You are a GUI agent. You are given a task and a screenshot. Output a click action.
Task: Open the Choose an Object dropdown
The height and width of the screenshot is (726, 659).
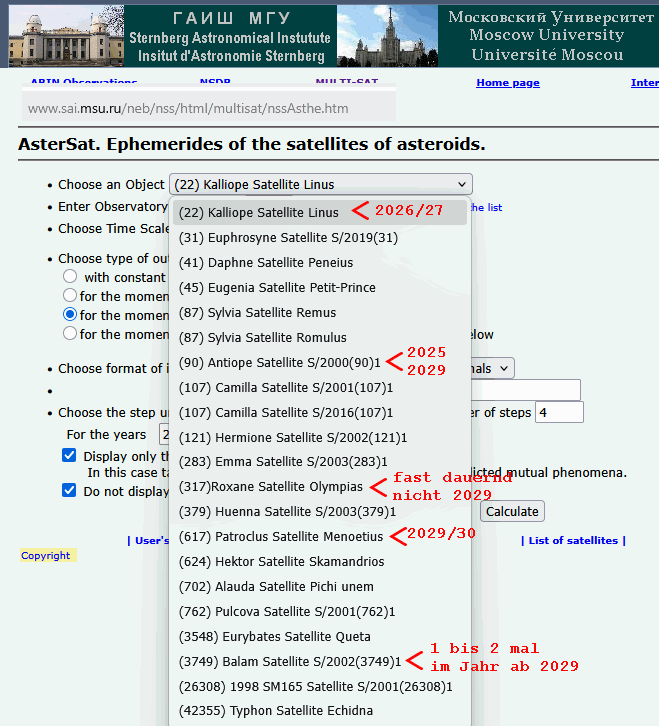(x=320, y=184)
